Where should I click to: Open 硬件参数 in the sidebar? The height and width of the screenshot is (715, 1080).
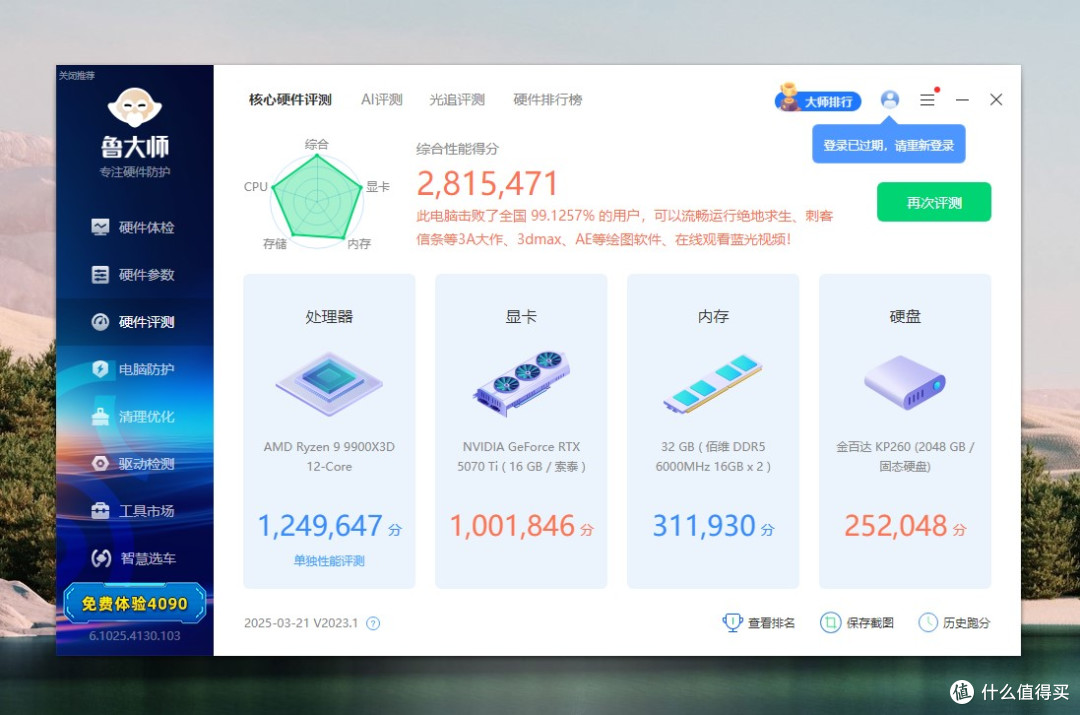134,275
